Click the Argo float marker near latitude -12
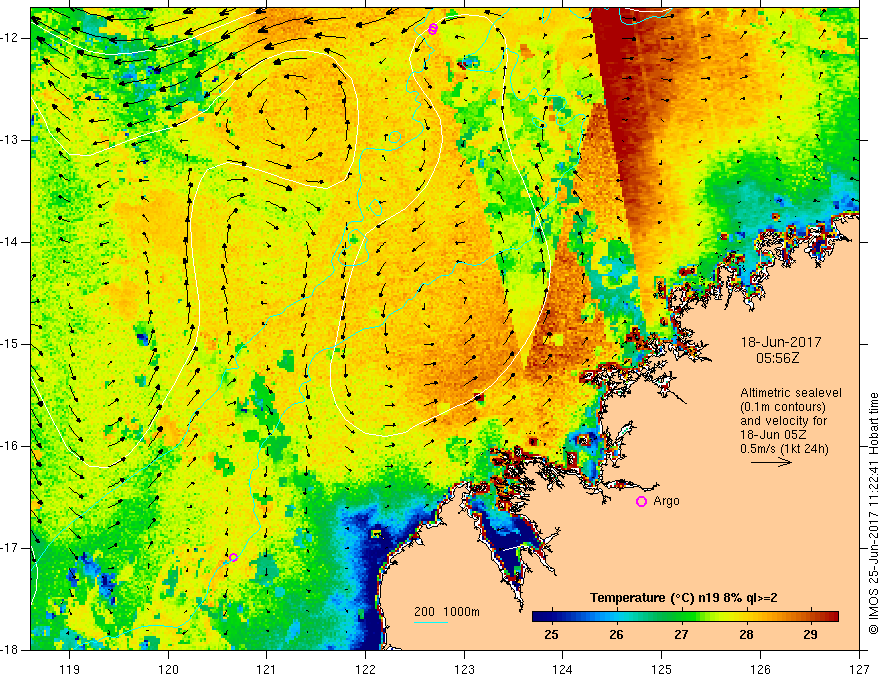This screenshot has width=880, height=680. (433, 29)
